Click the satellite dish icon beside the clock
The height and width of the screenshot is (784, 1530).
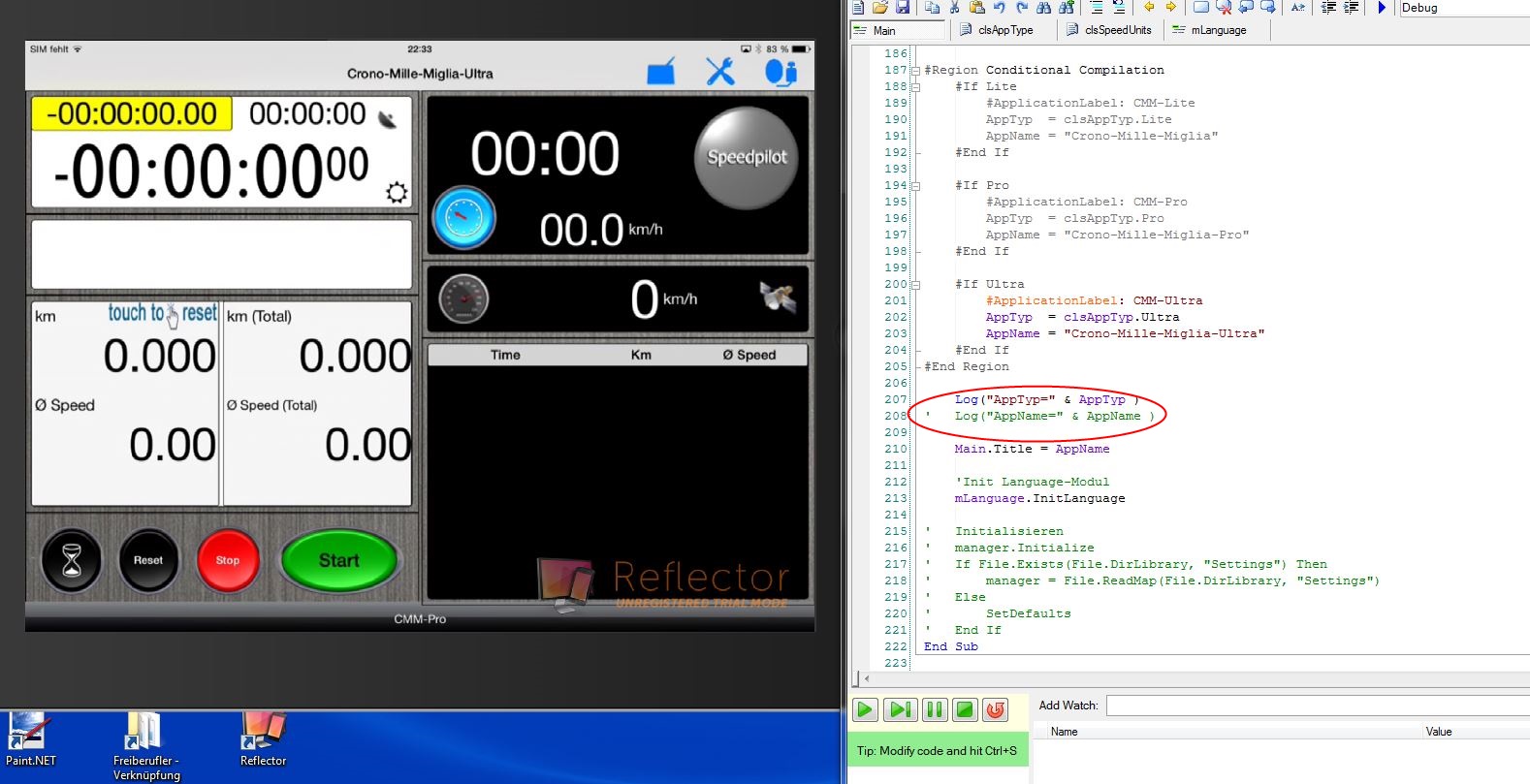pyautogui.click(x=387, y=120)
